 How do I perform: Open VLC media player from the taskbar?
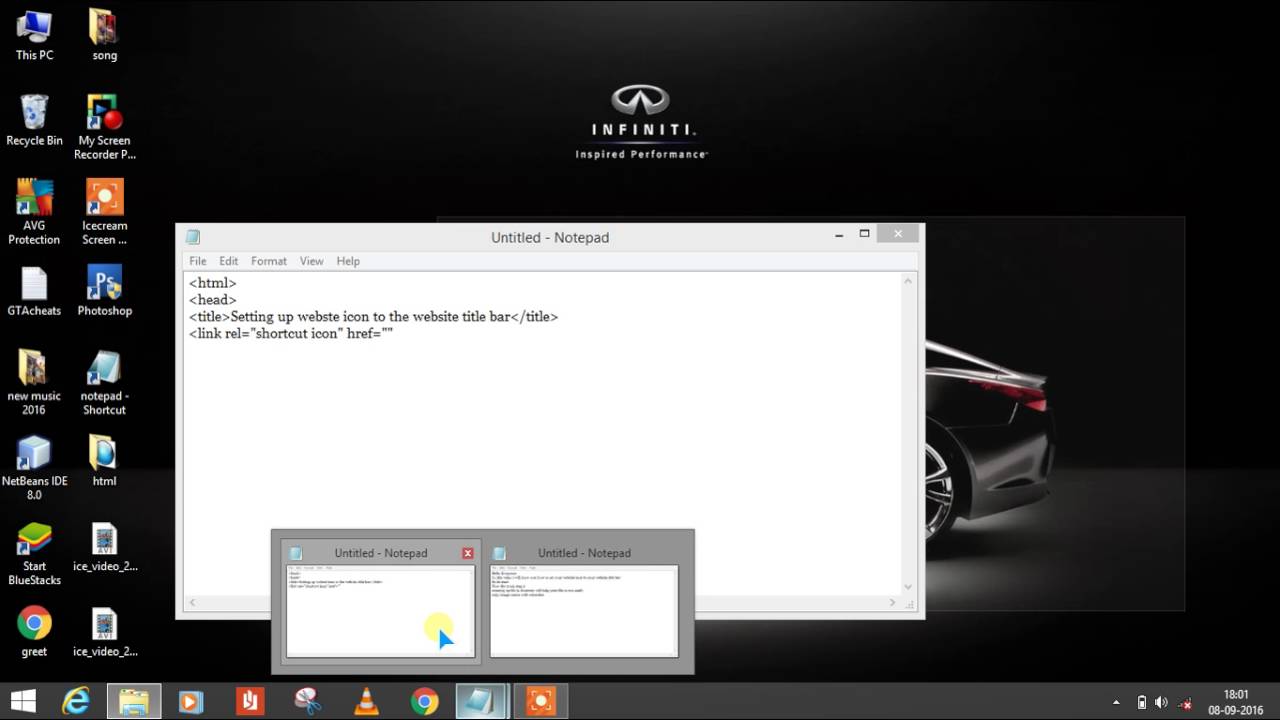(x=366, y=700)
